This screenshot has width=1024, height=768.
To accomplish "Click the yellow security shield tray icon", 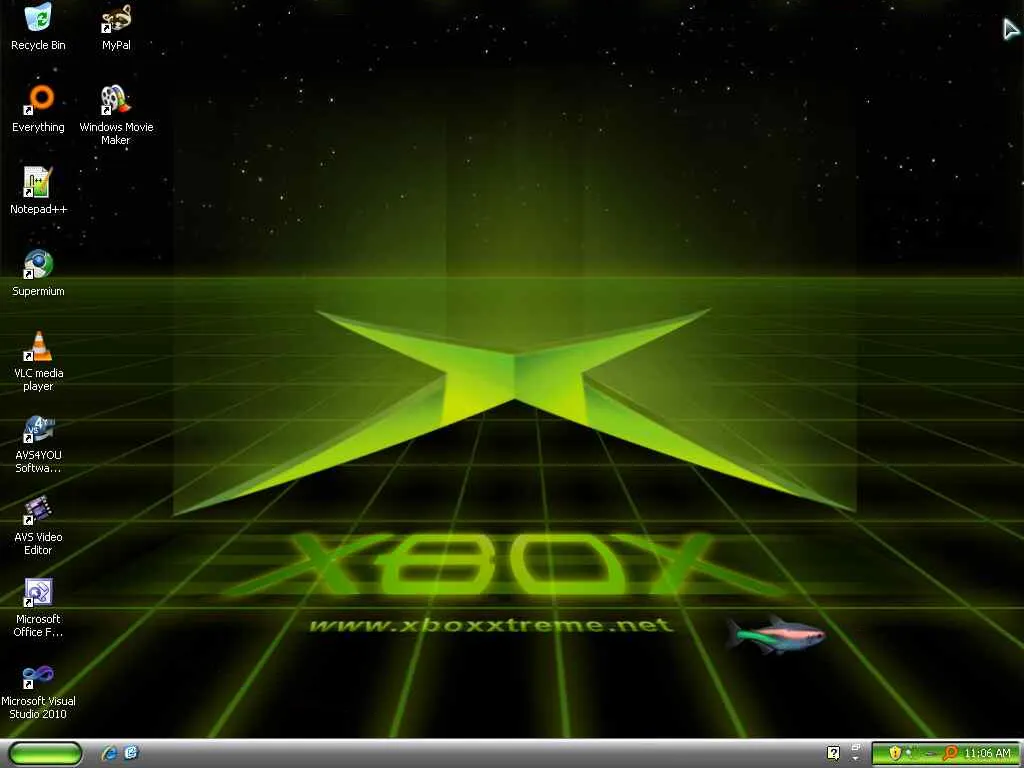I will (x=895, y=753).
